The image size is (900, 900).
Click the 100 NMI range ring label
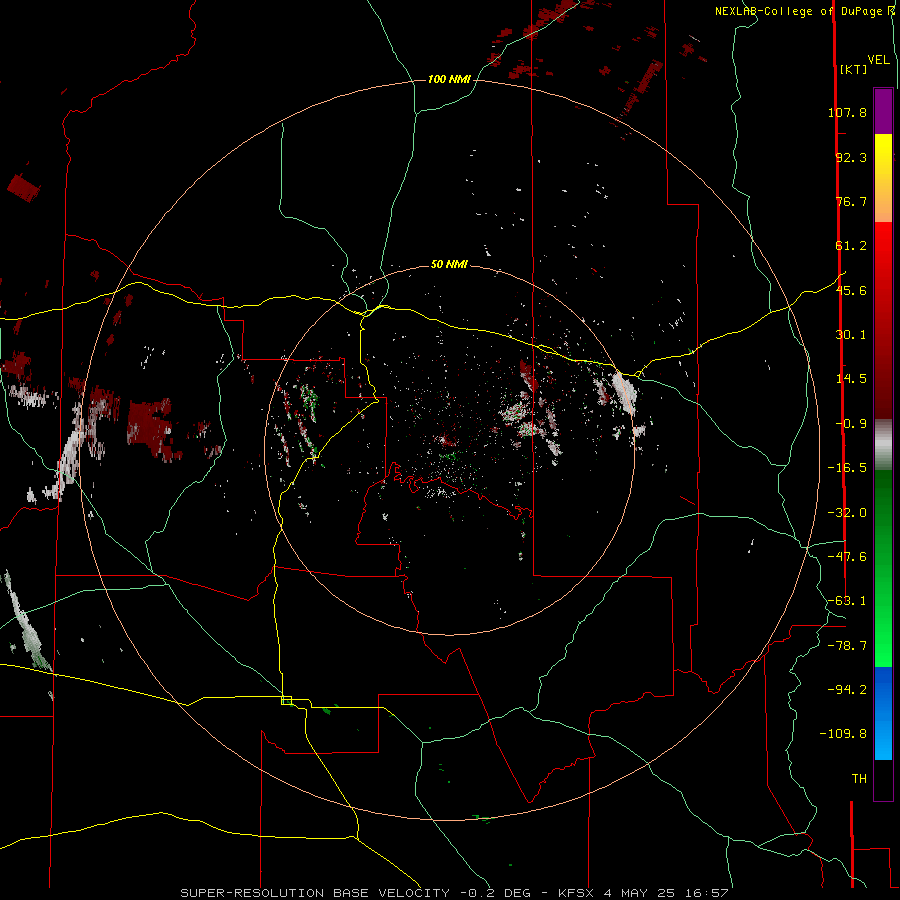coord(449,79)
